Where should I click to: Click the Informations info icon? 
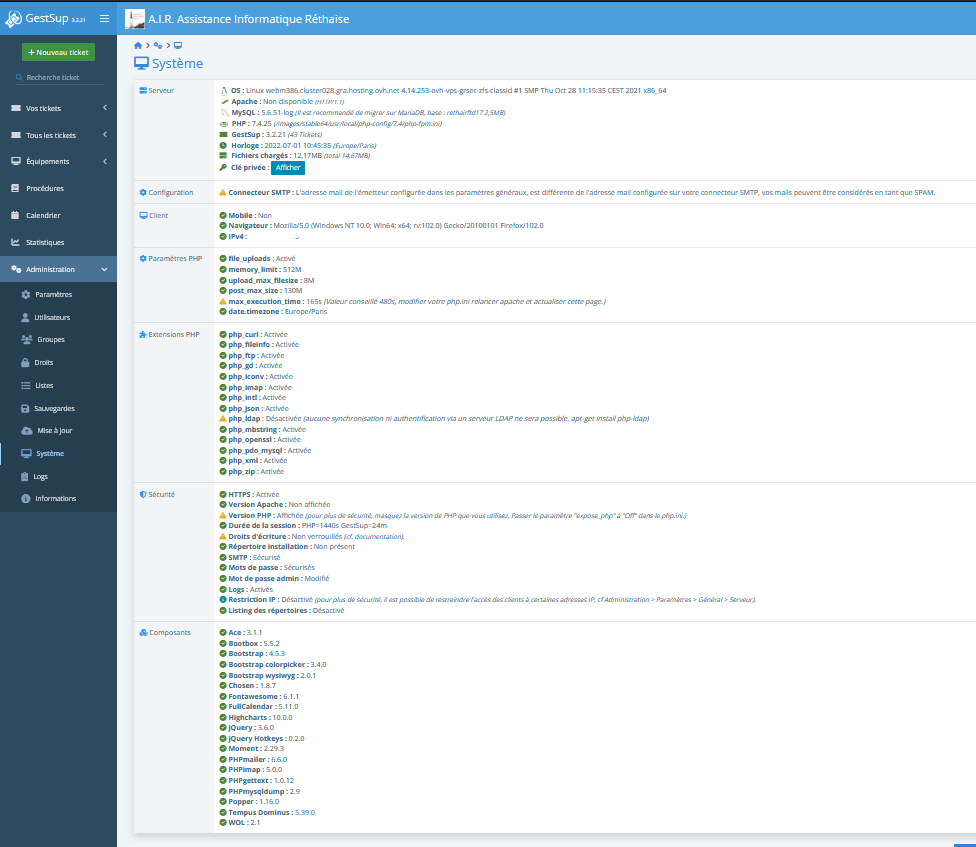click(x=26, y=498)
